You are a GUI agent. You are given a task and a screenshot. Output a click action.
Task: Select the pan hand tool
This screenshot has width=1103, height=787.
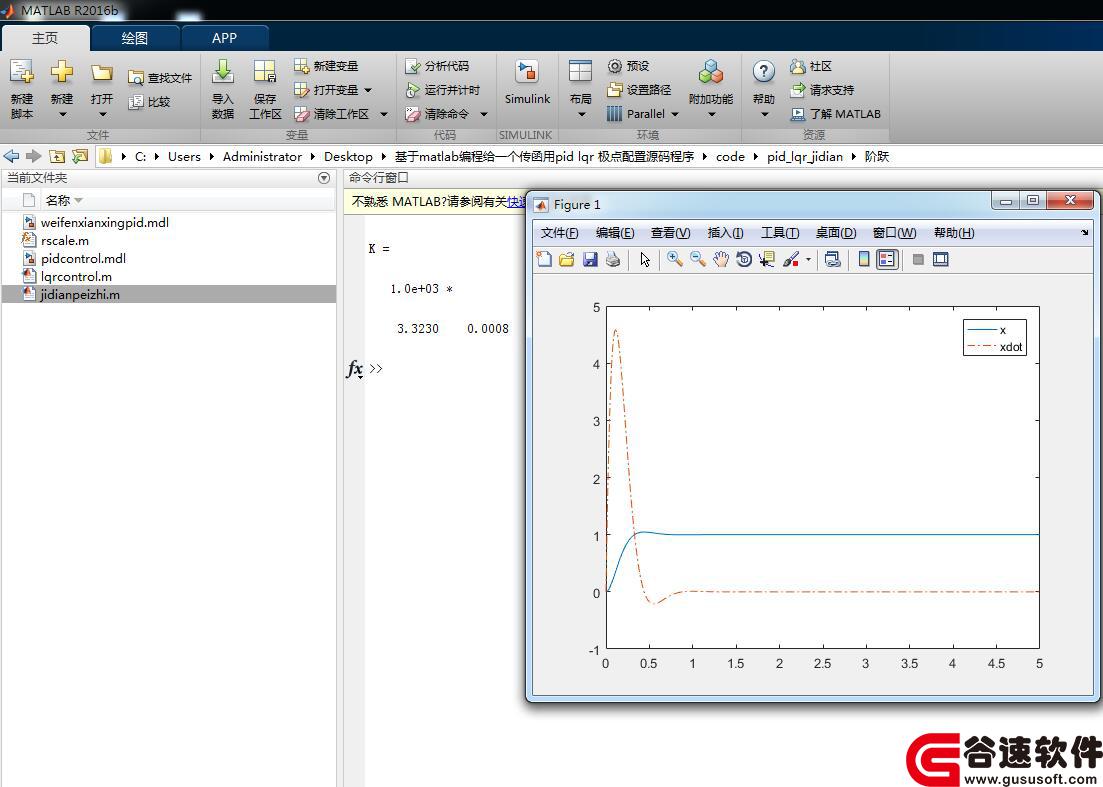pyautogui.click(x=721, y=260)
